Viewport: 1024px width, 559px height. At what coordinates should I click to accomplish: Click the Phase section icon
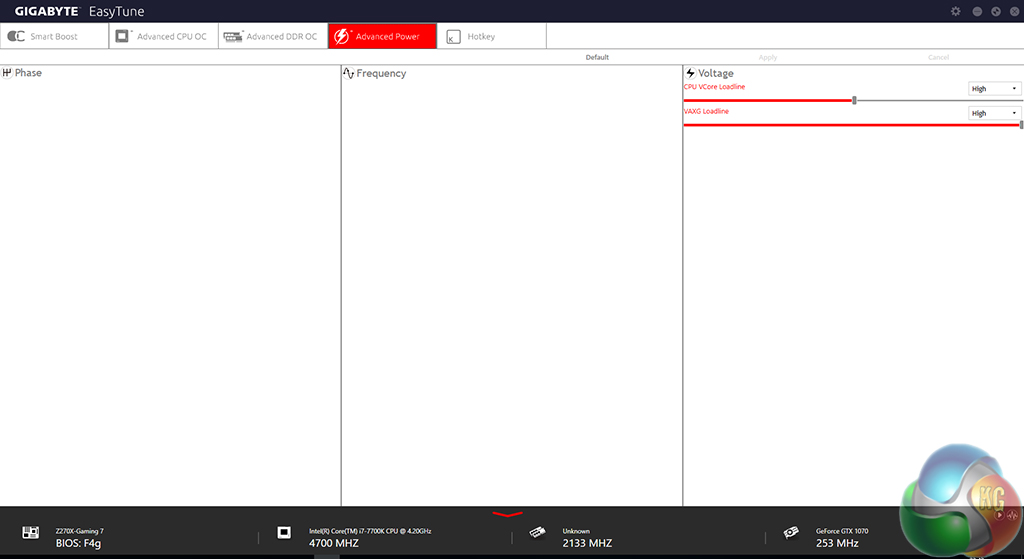pos(7,73)
